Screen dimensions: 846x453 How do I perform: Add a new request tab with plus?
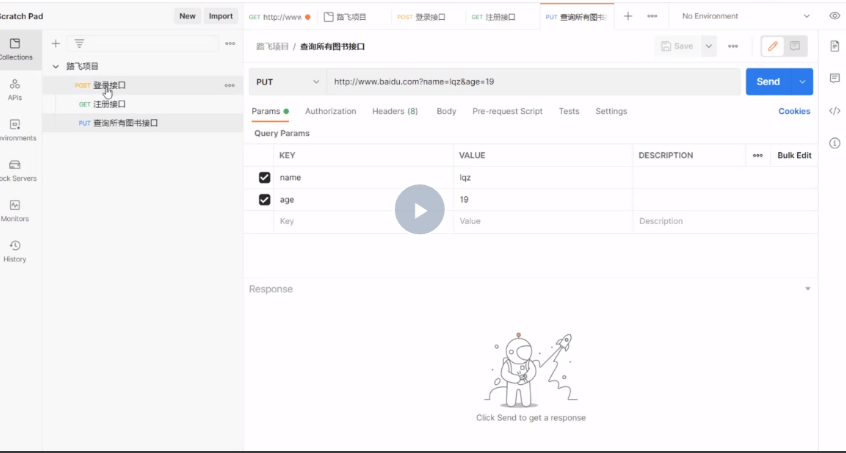pos(628,16)
